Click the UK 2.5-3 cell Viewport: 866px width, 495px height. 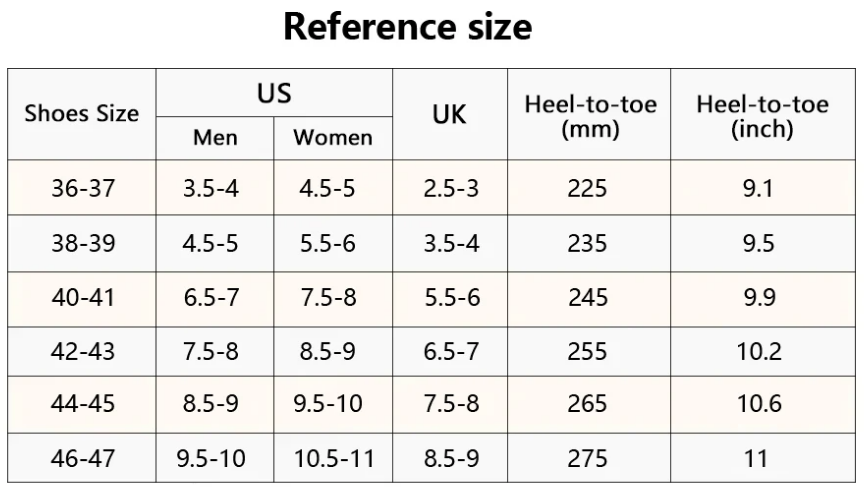[450, 188]
